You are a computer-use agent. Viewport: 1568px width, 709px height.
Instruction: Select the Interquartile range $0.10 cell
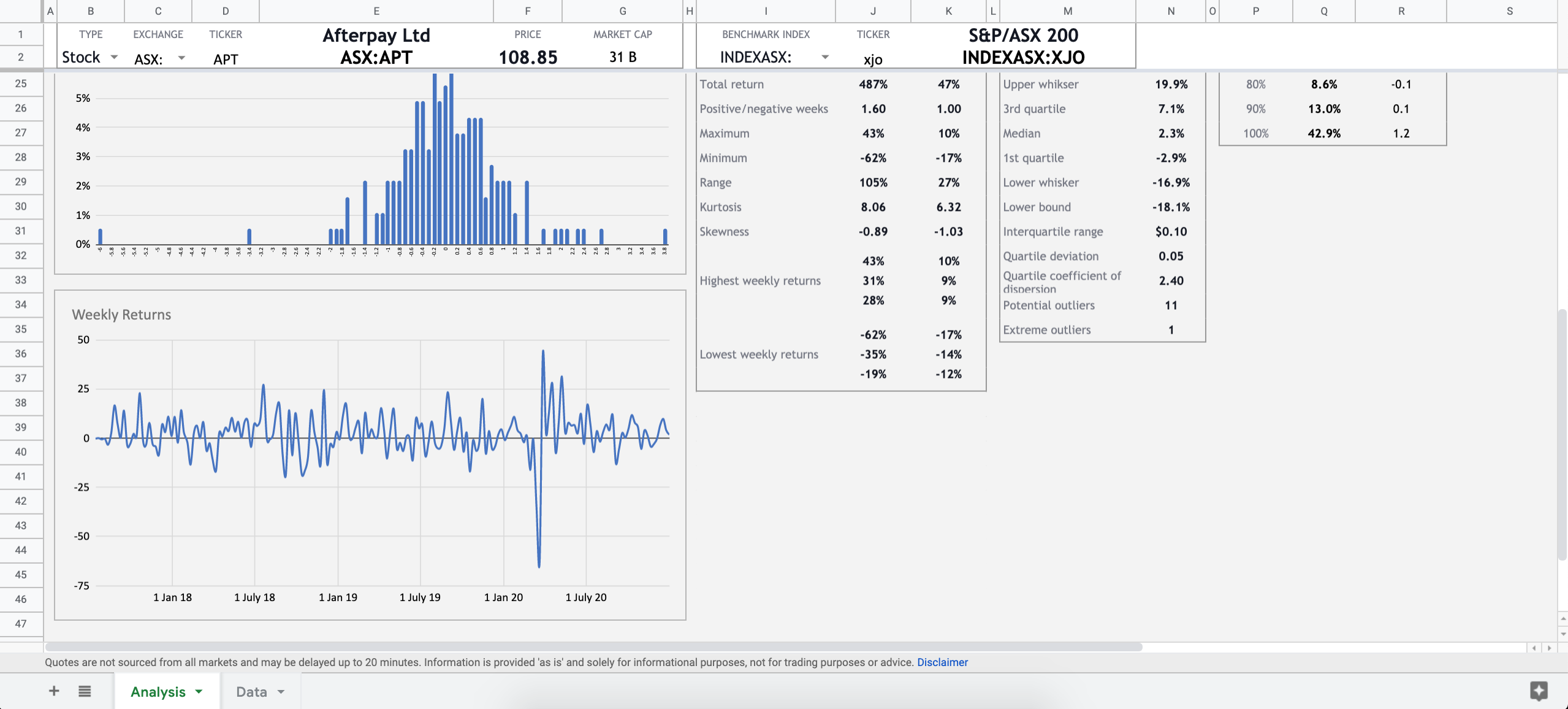click(1171, 231)
